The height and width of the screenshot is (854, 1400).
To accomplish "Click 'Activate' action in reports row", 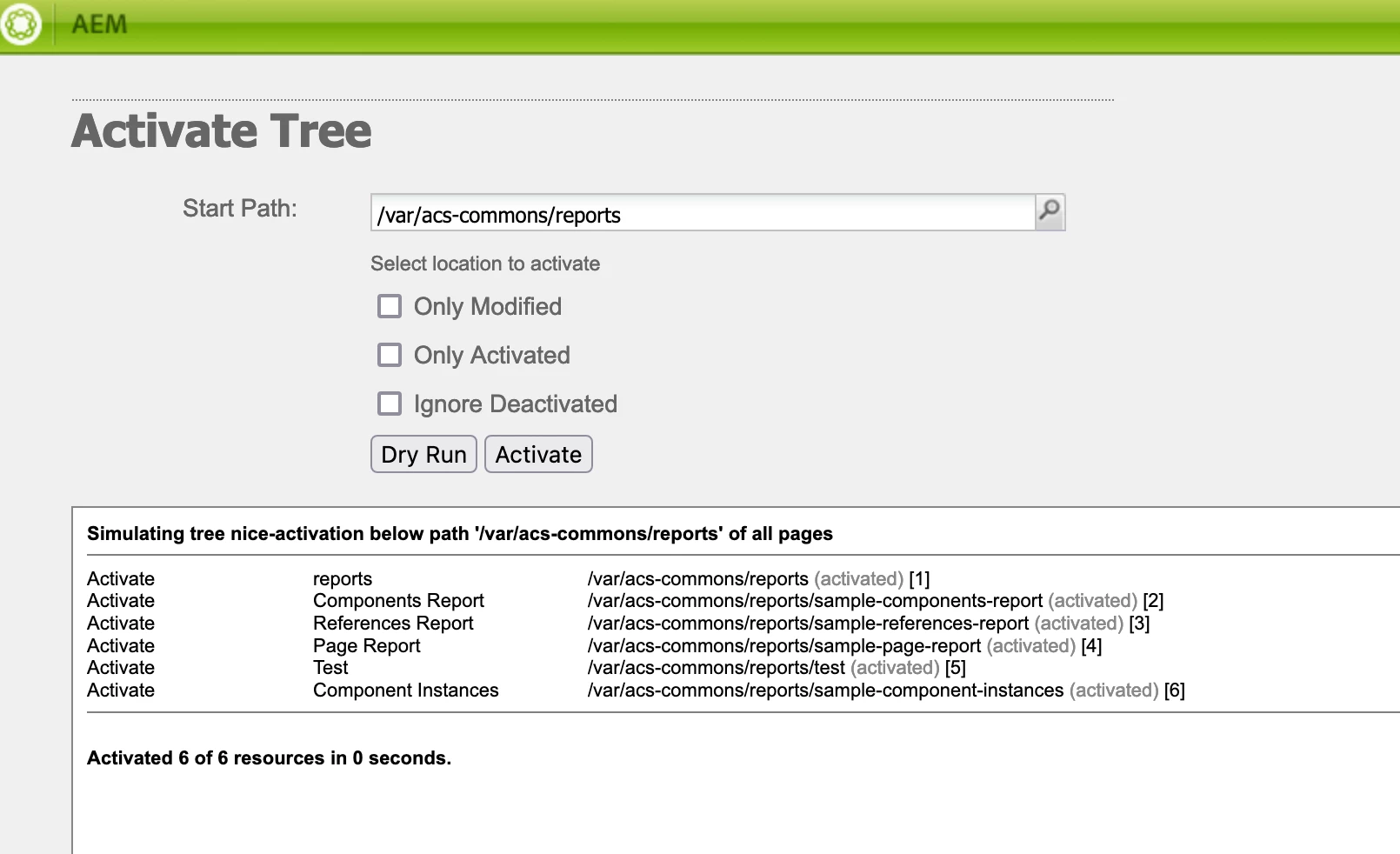I will 121,579.
